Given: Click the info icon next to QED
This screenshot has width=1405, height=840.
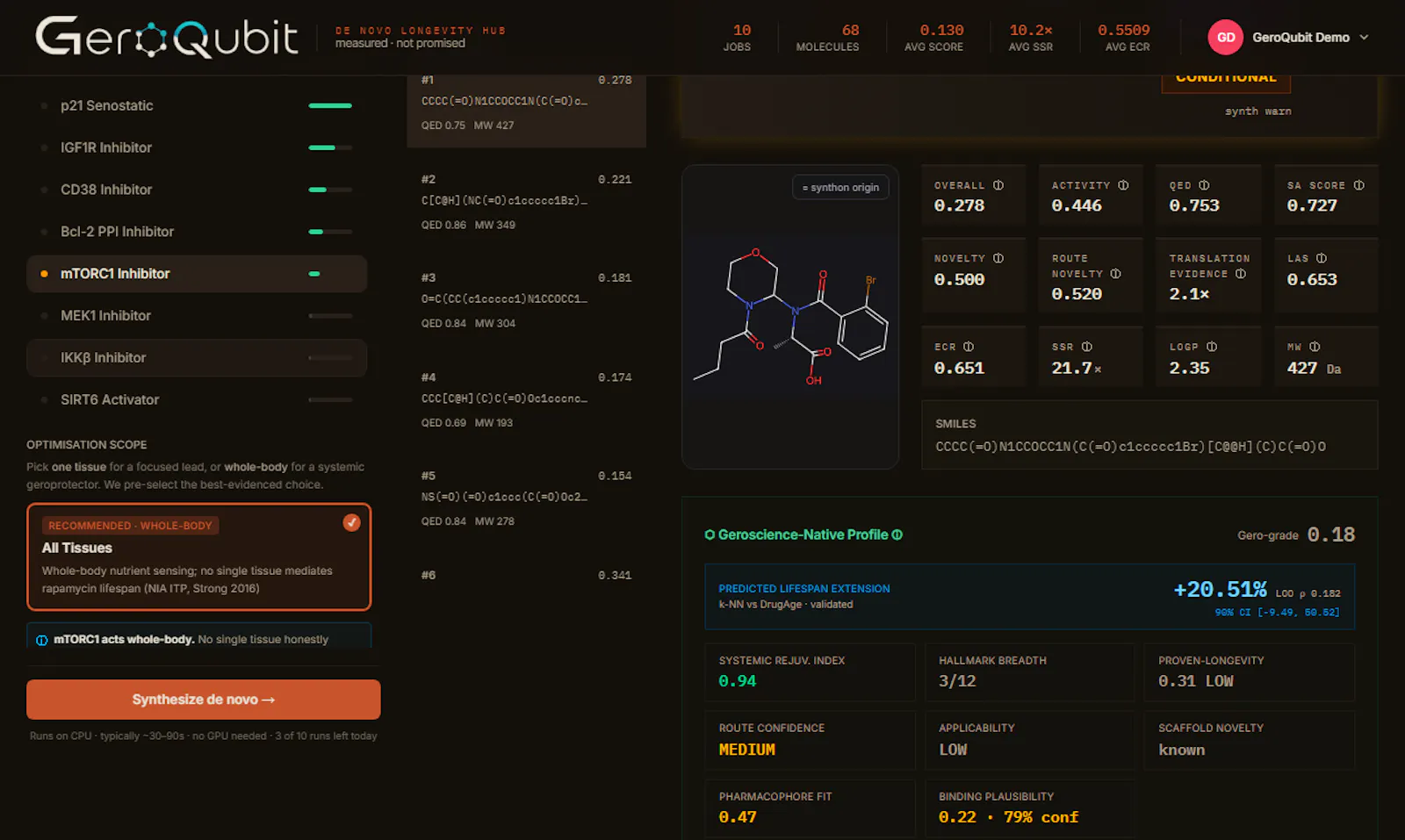Looking at the screenshot, I should (1204, 185).
